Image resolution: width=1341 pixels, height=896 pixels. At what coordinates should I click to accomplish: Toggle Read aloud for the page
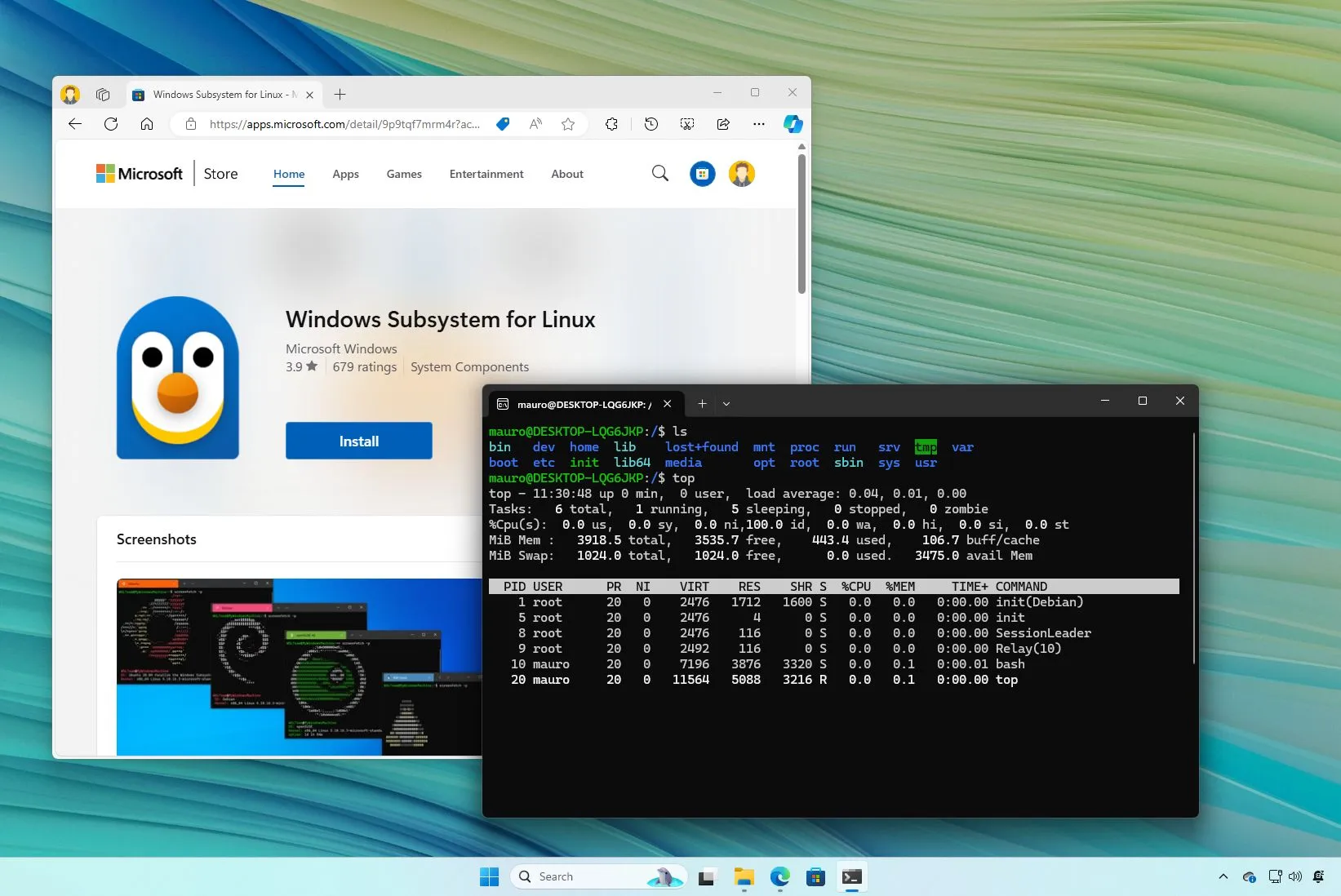coord(535,124)
